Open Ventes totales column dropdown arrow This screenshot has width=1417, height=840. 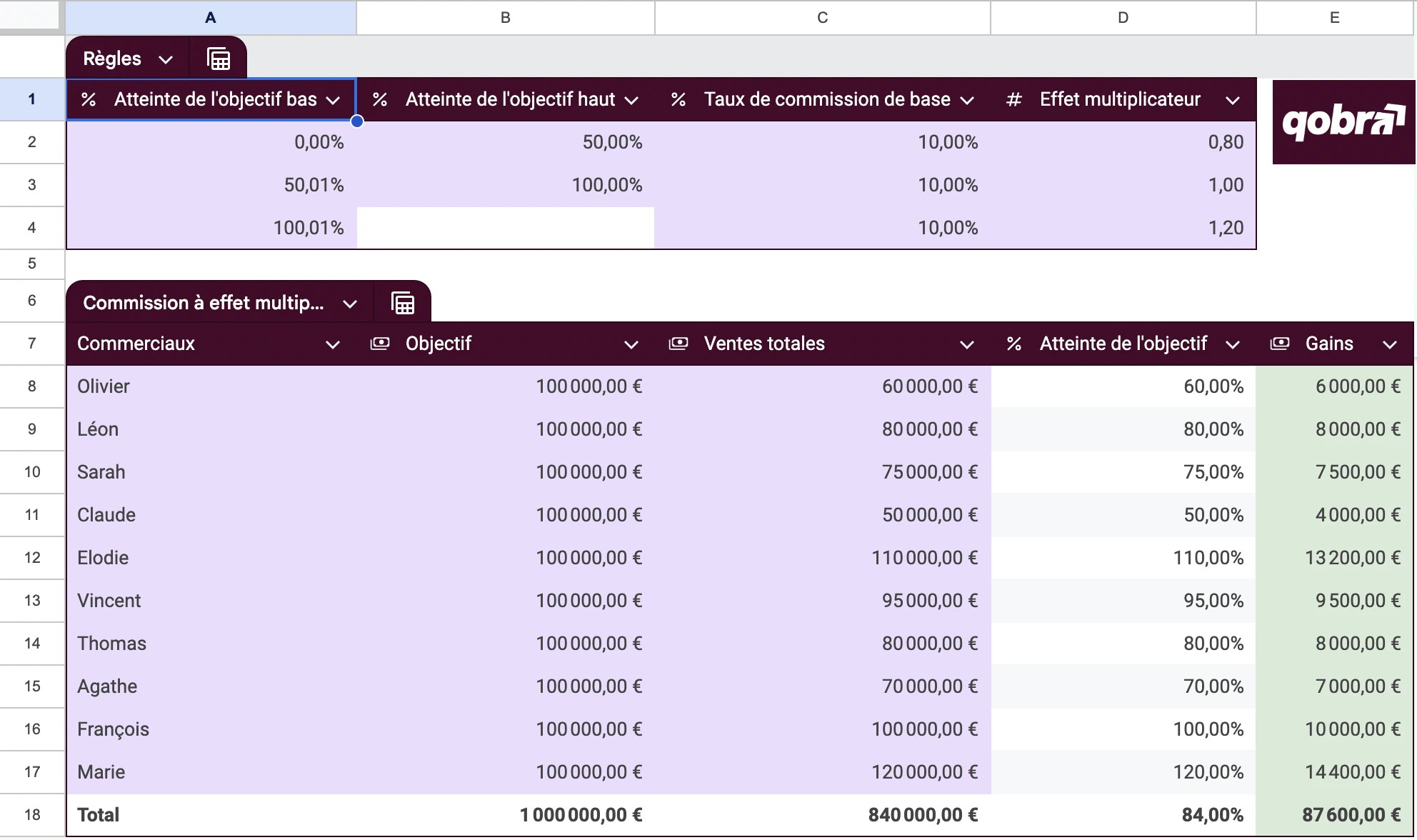[x=967, y=344]
